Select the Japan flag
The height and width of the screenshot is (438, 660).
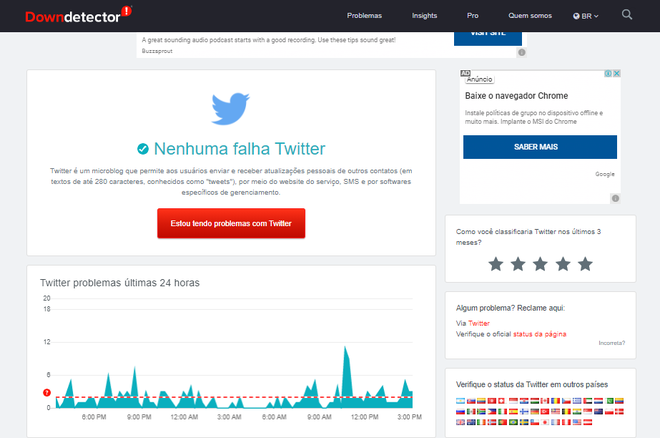tap(545, 422)
